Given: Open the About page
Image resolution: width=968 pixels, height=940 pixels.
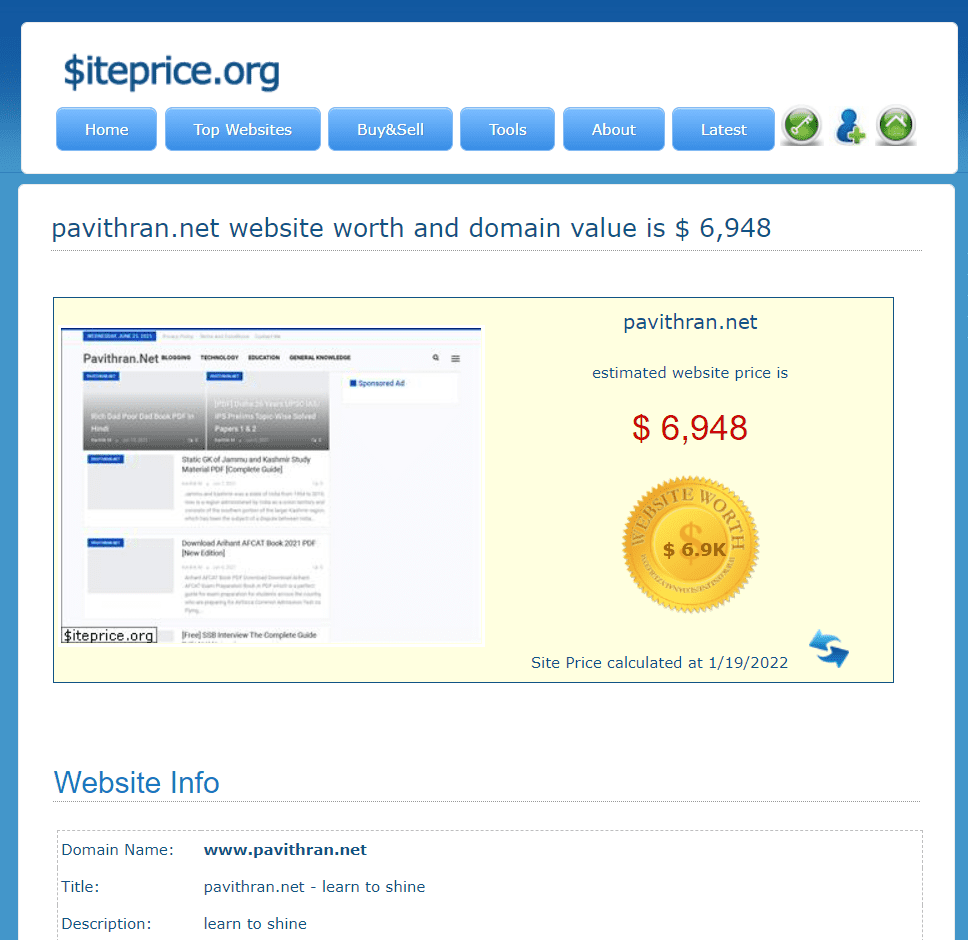Looking at the screenshot, I should click(614, 129).
